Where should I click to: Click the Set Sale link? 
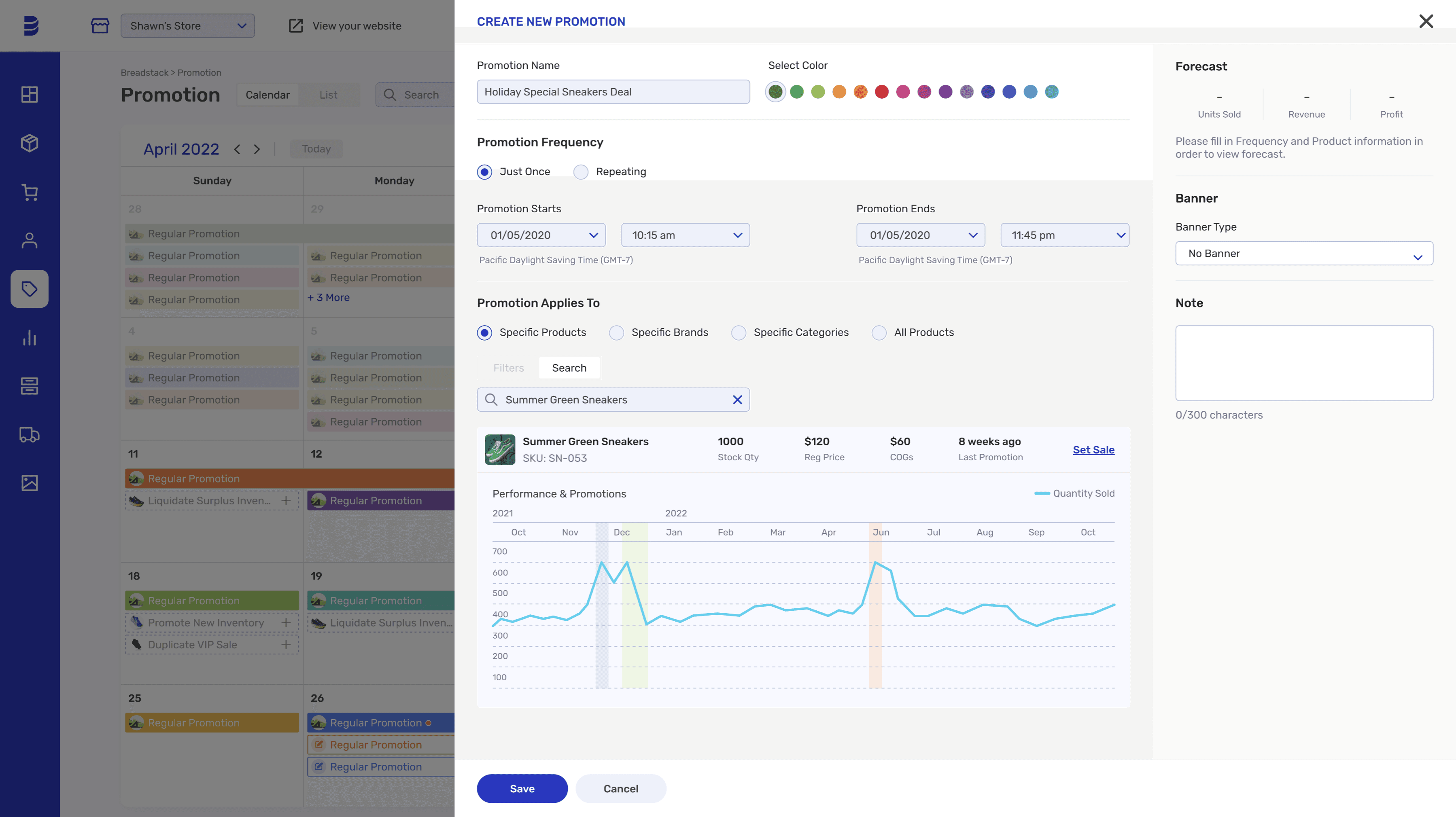pyautogui.click(x=1093, y=450)
